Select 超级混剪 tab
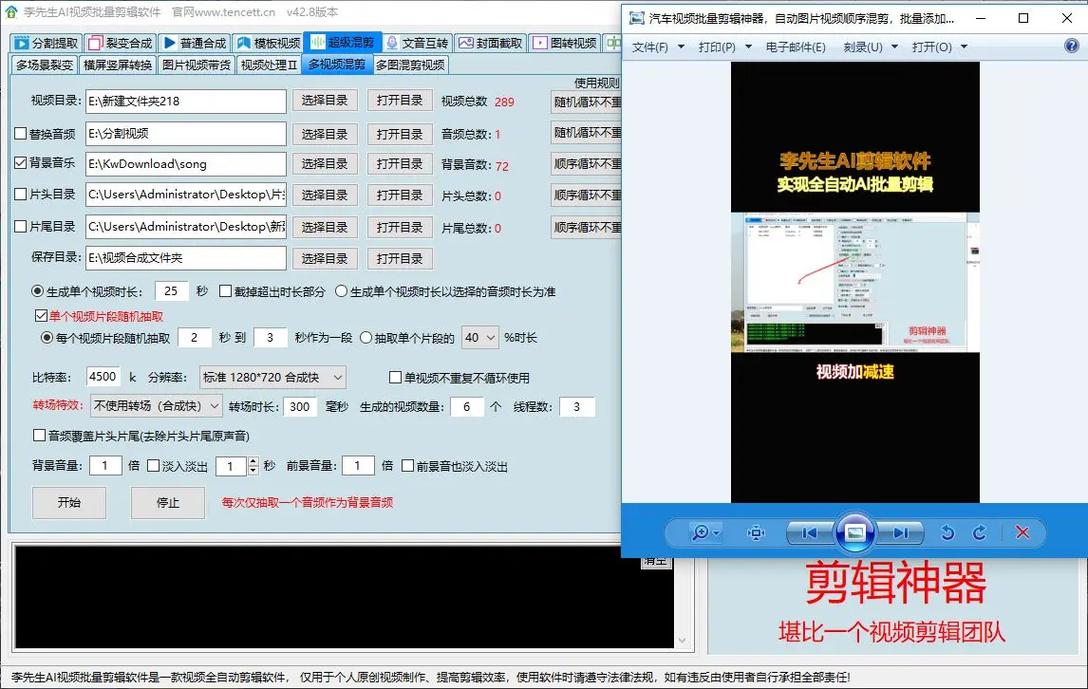Viewport: 1088px width, 689px height. 342,42
